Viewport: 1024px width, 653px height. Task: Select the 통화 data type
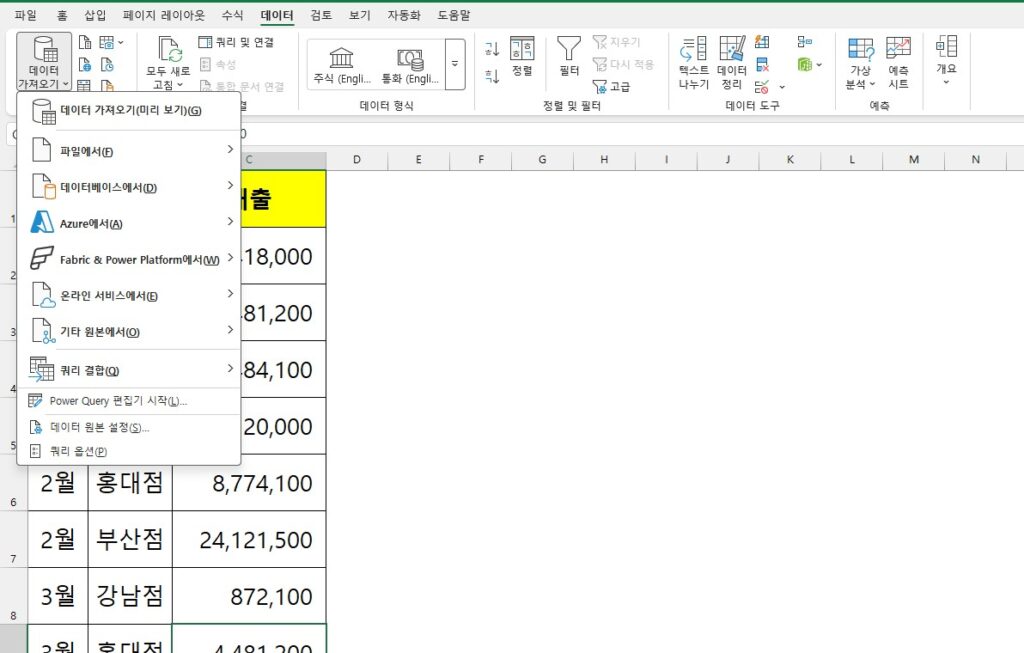click(x=410, y=64)
